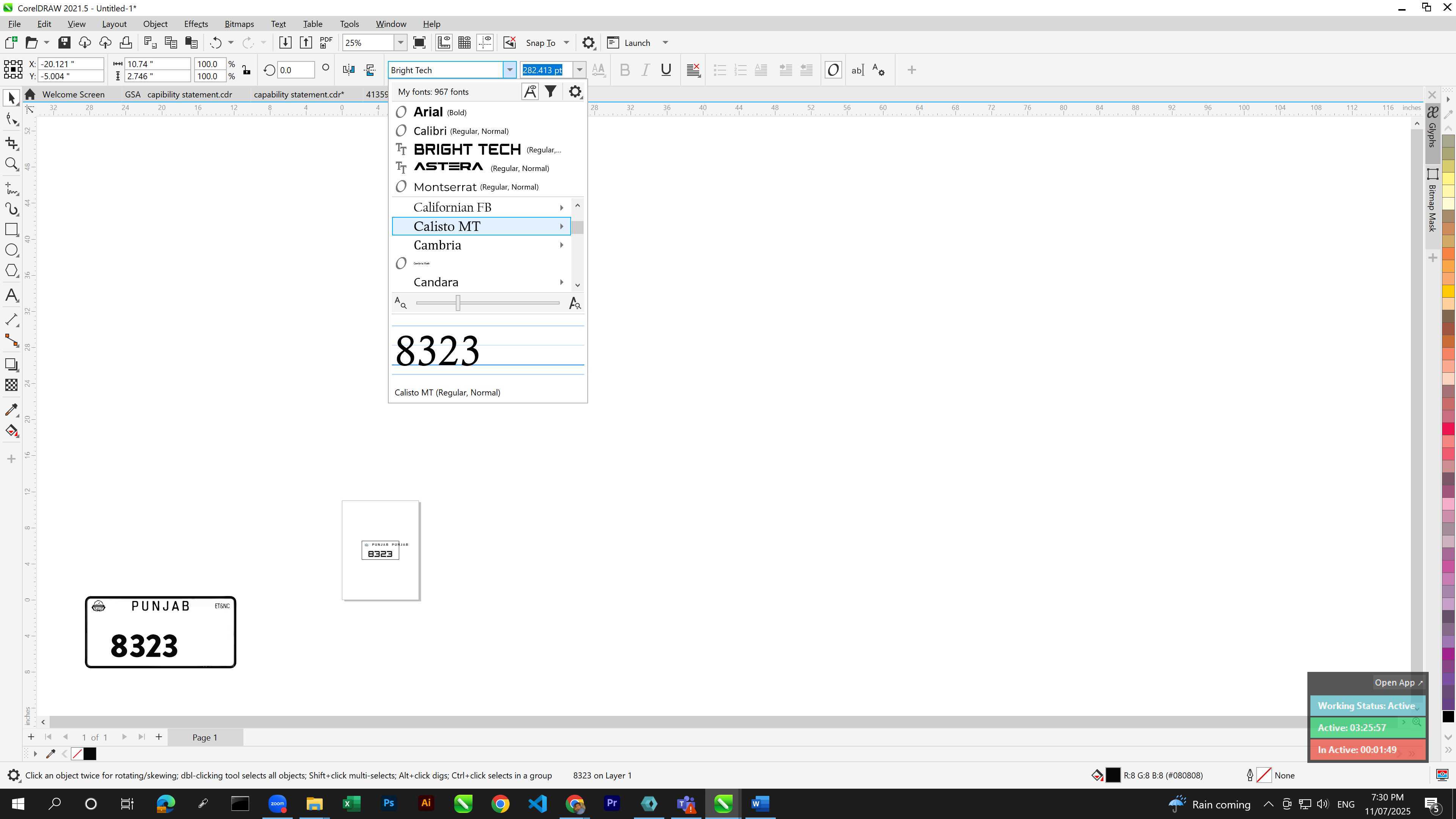Click Open App in tracker widget
Image resolution: width=1456 pixels, height=819 pixels.
1398,682
